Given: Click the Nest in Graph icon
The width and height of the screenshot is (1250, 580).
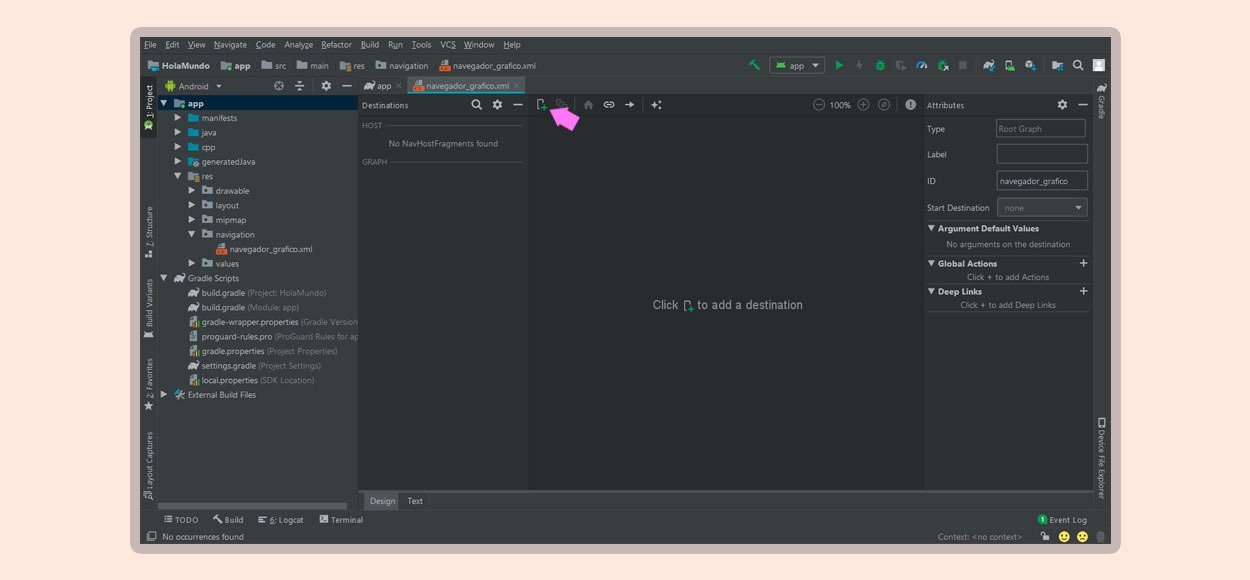Looking at the screenshot, I should point(562,105).
